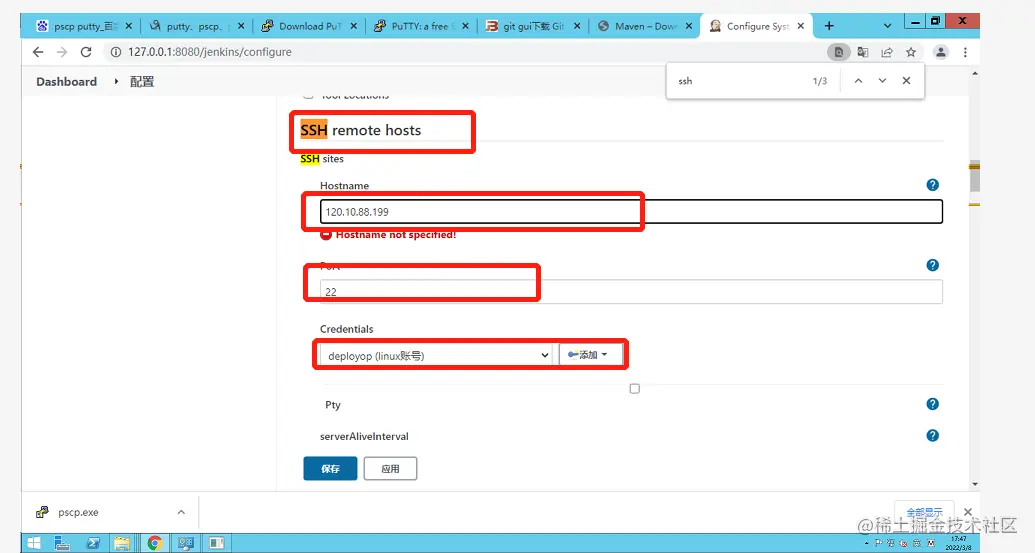Click the find bar ssh text field

(736, 81)
